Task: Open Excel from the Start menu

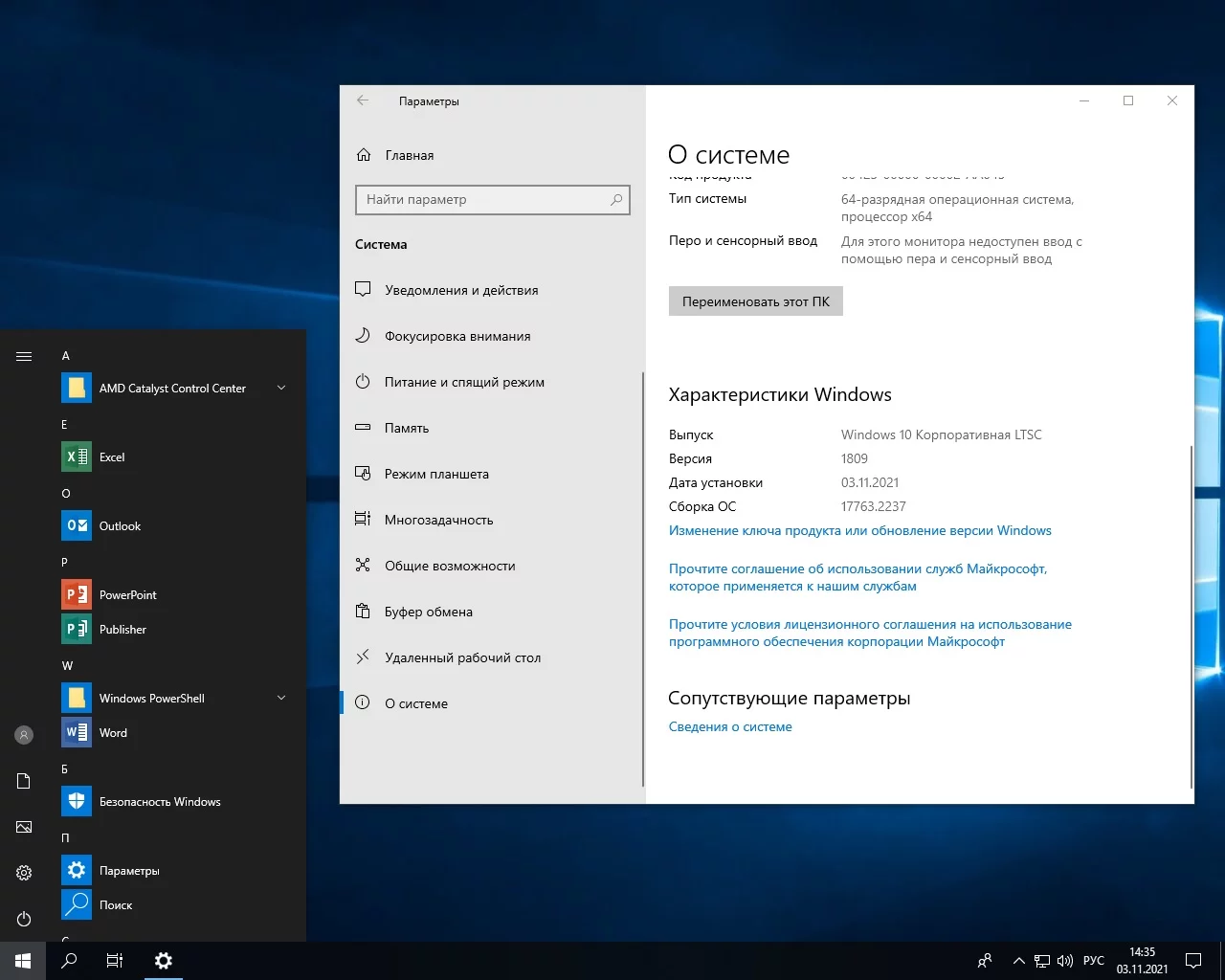Action: click(112, 457)
